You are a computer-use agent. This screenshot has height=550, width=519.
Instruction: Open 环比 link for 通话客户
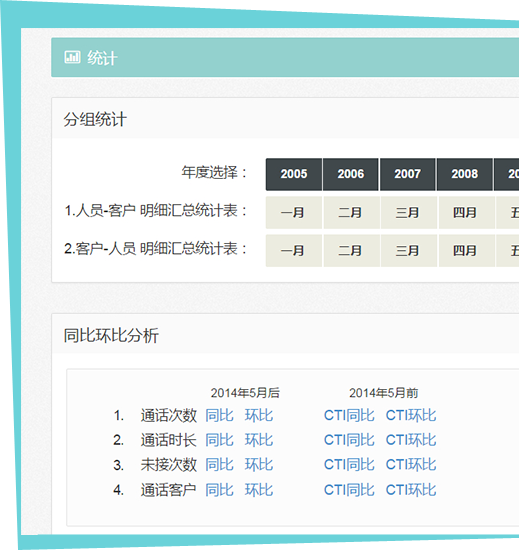pyautogui.click(x=259, y=490)
